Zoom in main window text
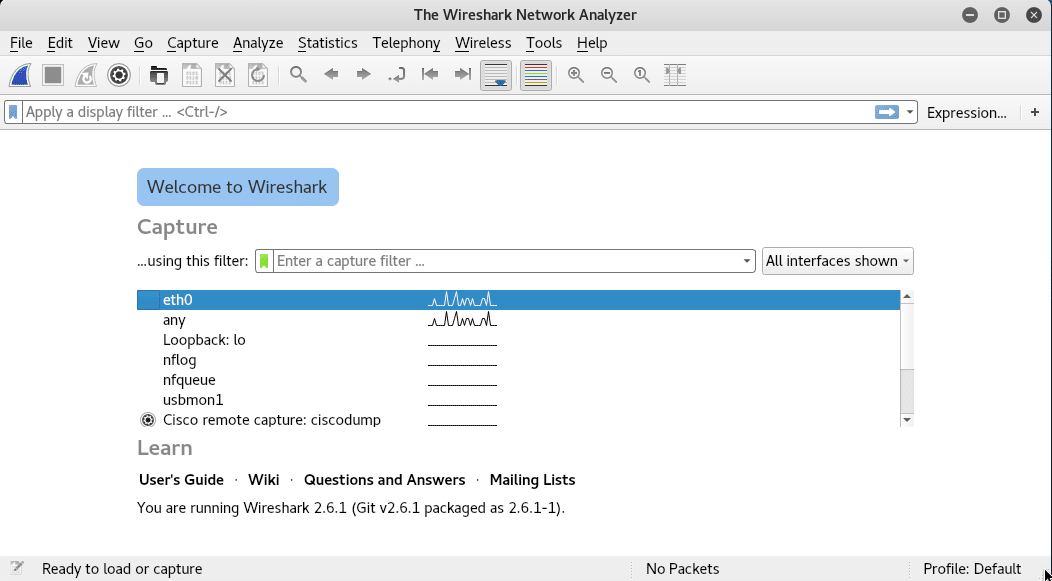This screenshot has height=581, width=1052. tap(576, 74)
